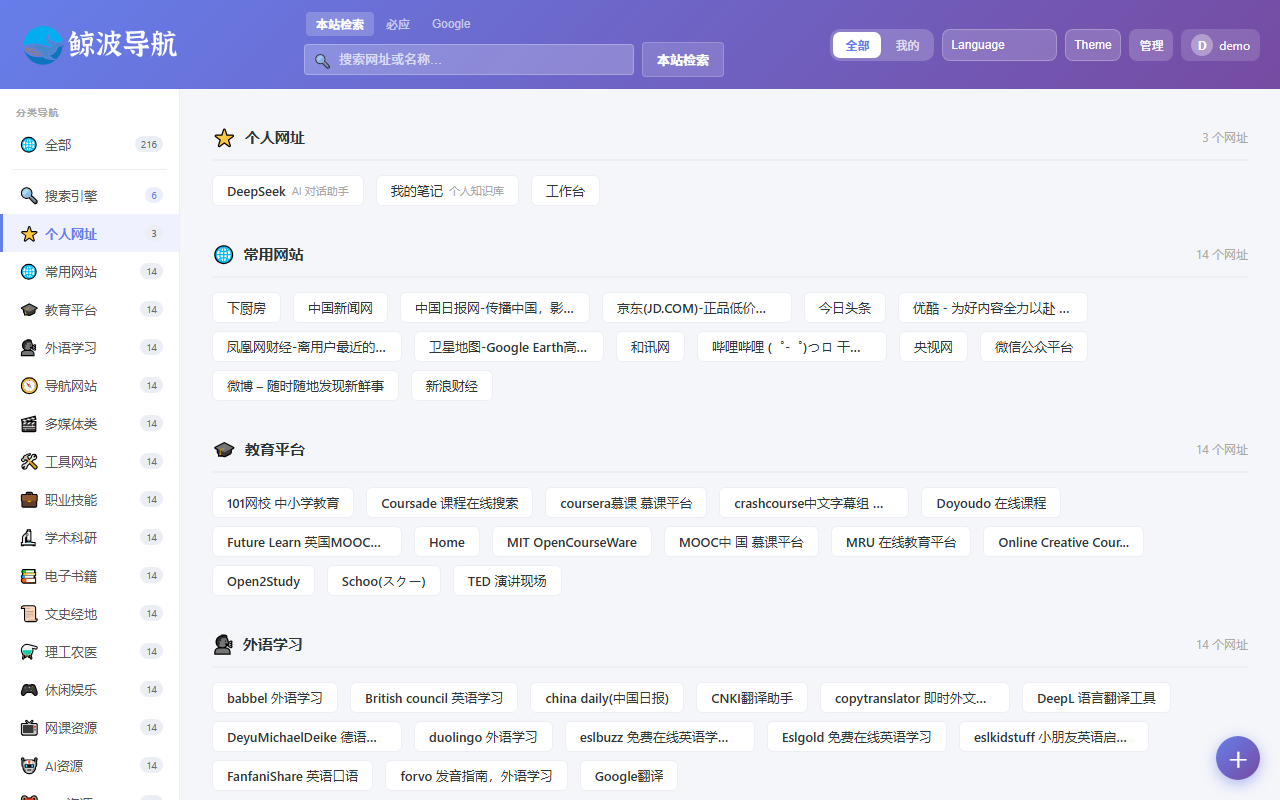
Task: Click the gamepad icon beside 休闲娱乐
Action: click(29, 690)
